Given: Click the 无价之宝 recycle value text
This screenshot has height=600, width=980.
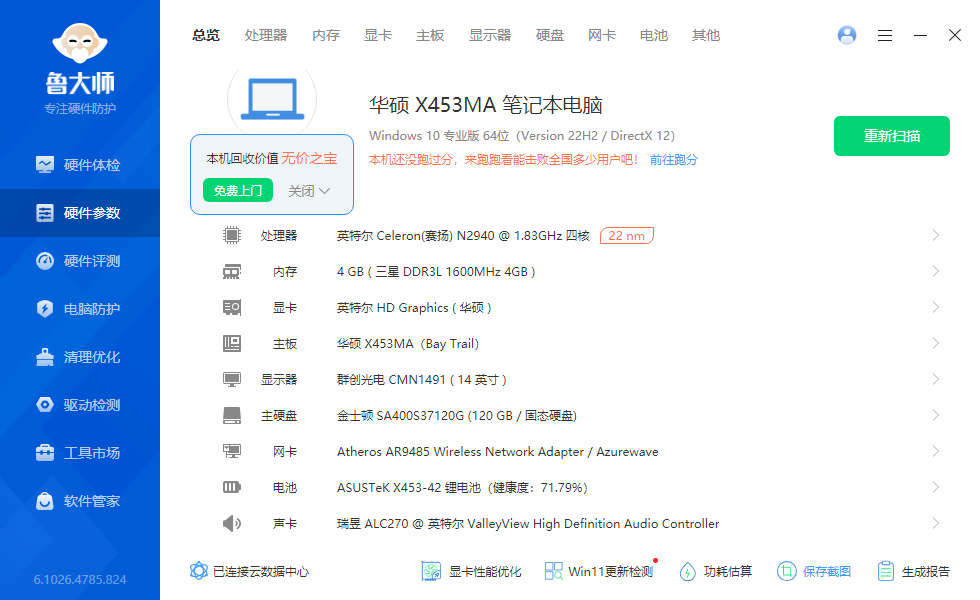Looking at the screenshot, I should click(x=309, y=158).
